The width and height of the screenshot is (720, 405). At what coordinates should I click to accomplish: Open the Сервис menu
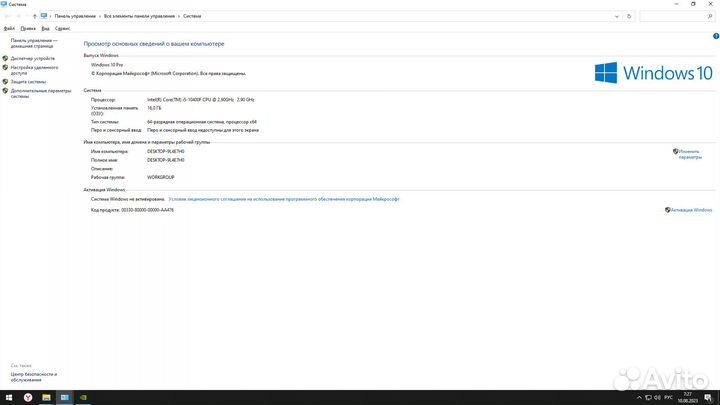(x=62, y=28)
